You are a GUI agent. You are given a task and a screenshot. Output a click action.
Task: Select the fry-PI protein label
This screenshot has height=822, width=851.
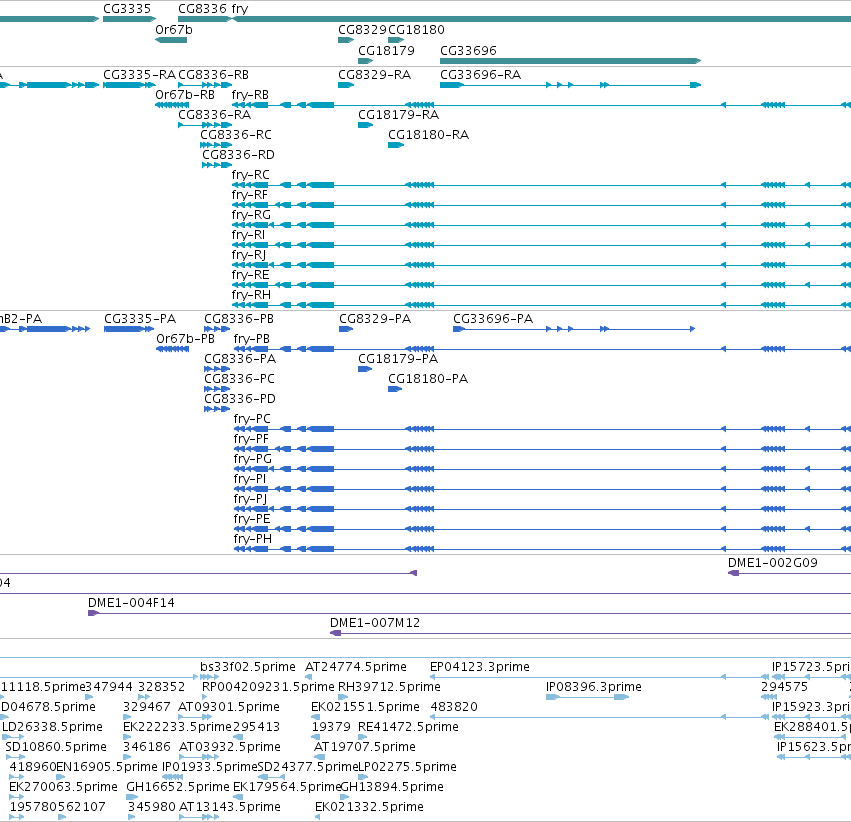point(250,479)
